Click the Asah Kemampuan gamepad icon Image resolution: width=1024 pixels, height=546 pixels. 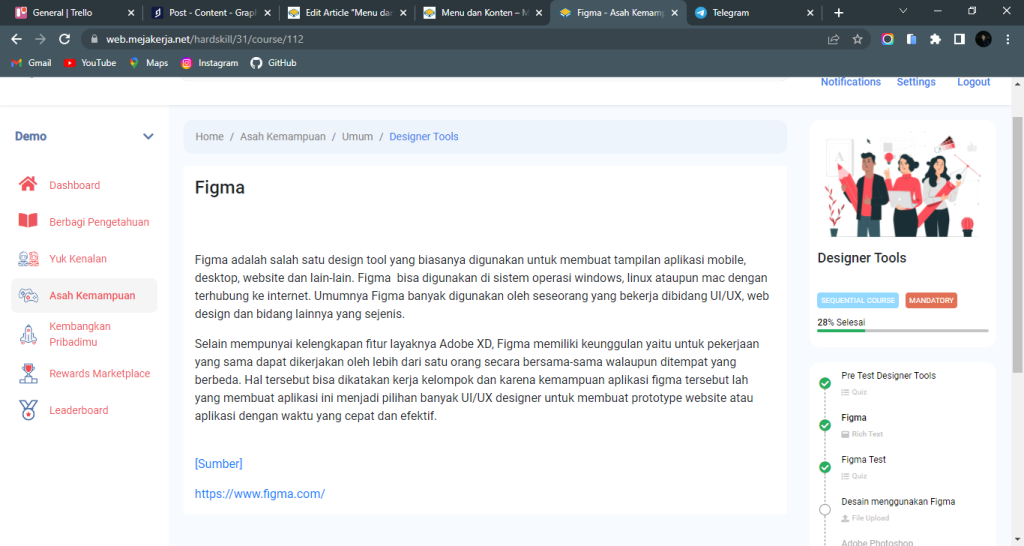click(28, 295)
